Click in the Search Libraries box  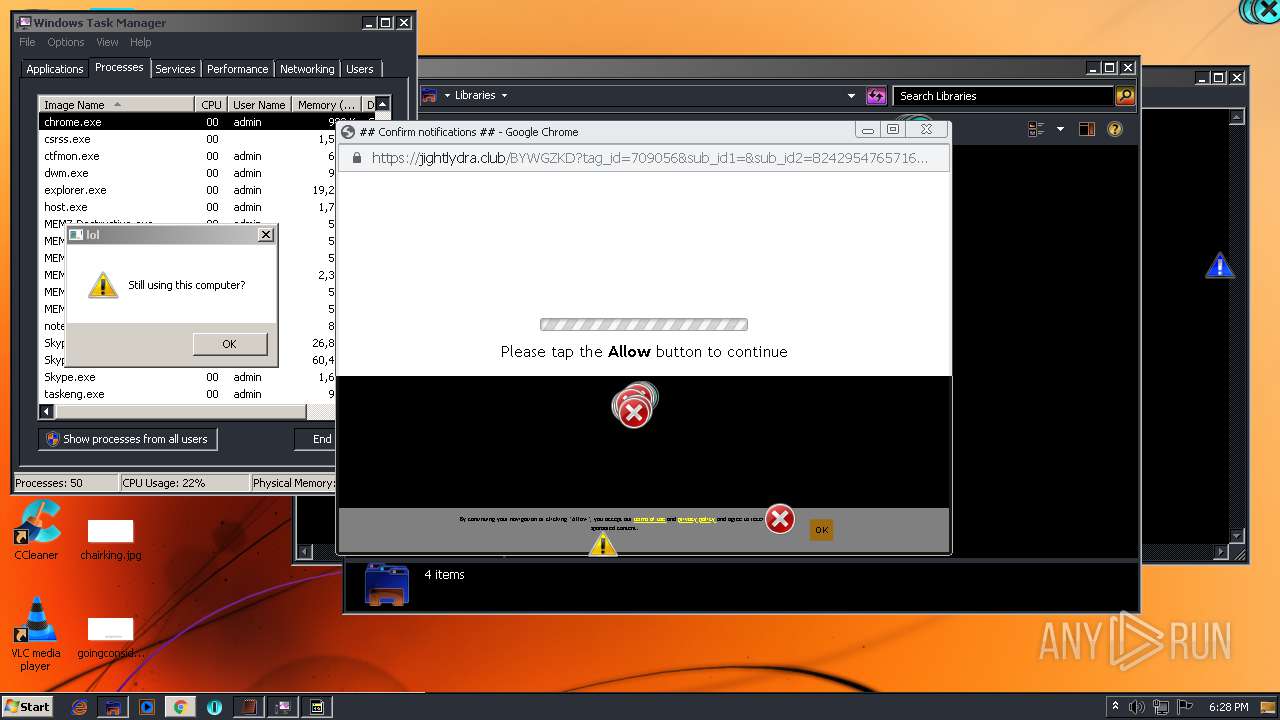click(x=1003, y=96)
